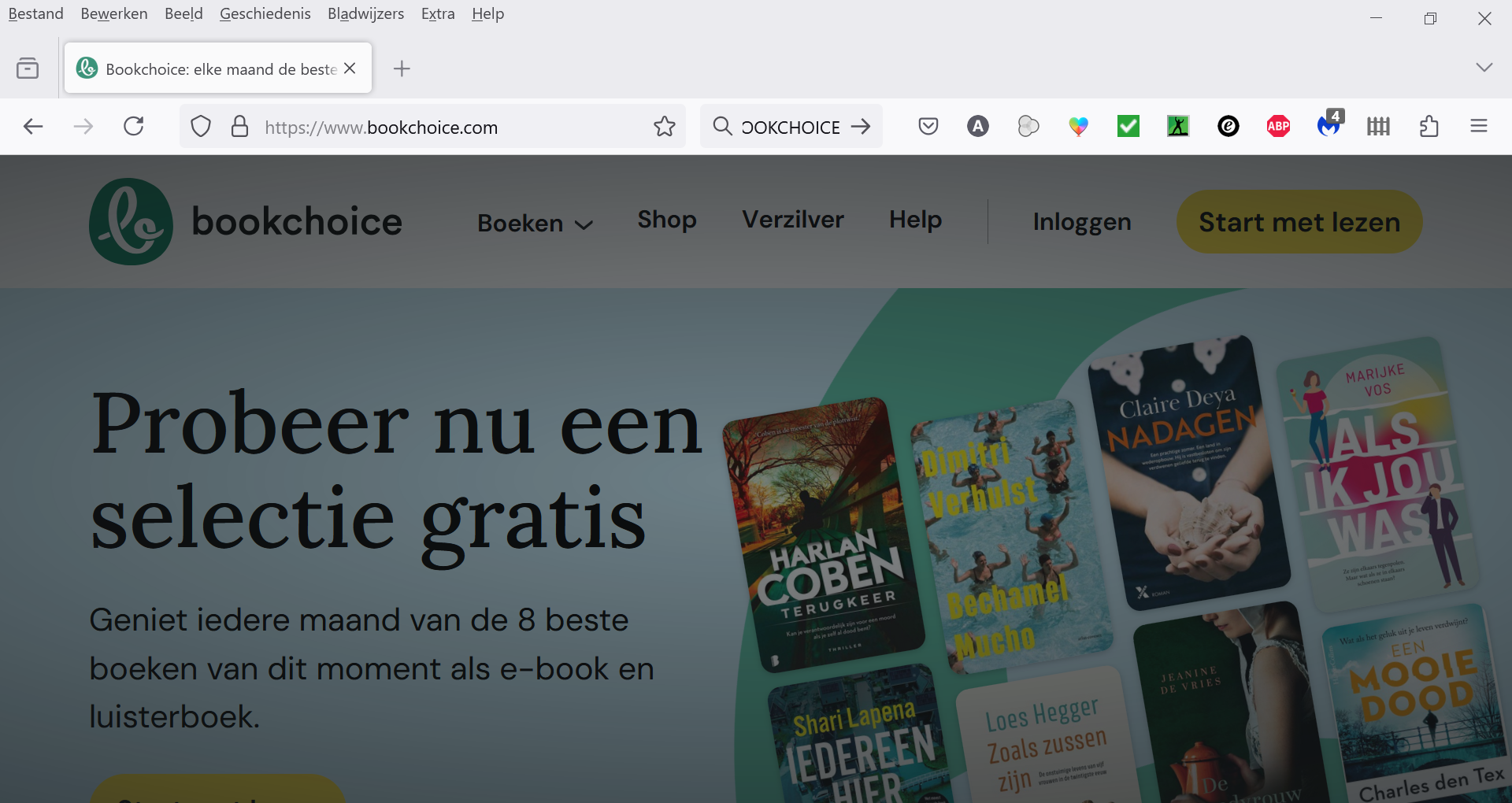Open the Firefox hamburger menu
Viewport: 1512px width, 803px height.
tap(1480, 126)
